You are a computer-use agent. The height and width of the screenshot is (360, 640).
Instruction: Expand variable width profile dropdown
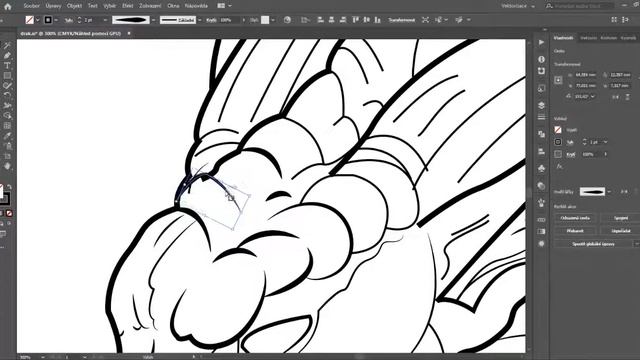tap(153, 20)
